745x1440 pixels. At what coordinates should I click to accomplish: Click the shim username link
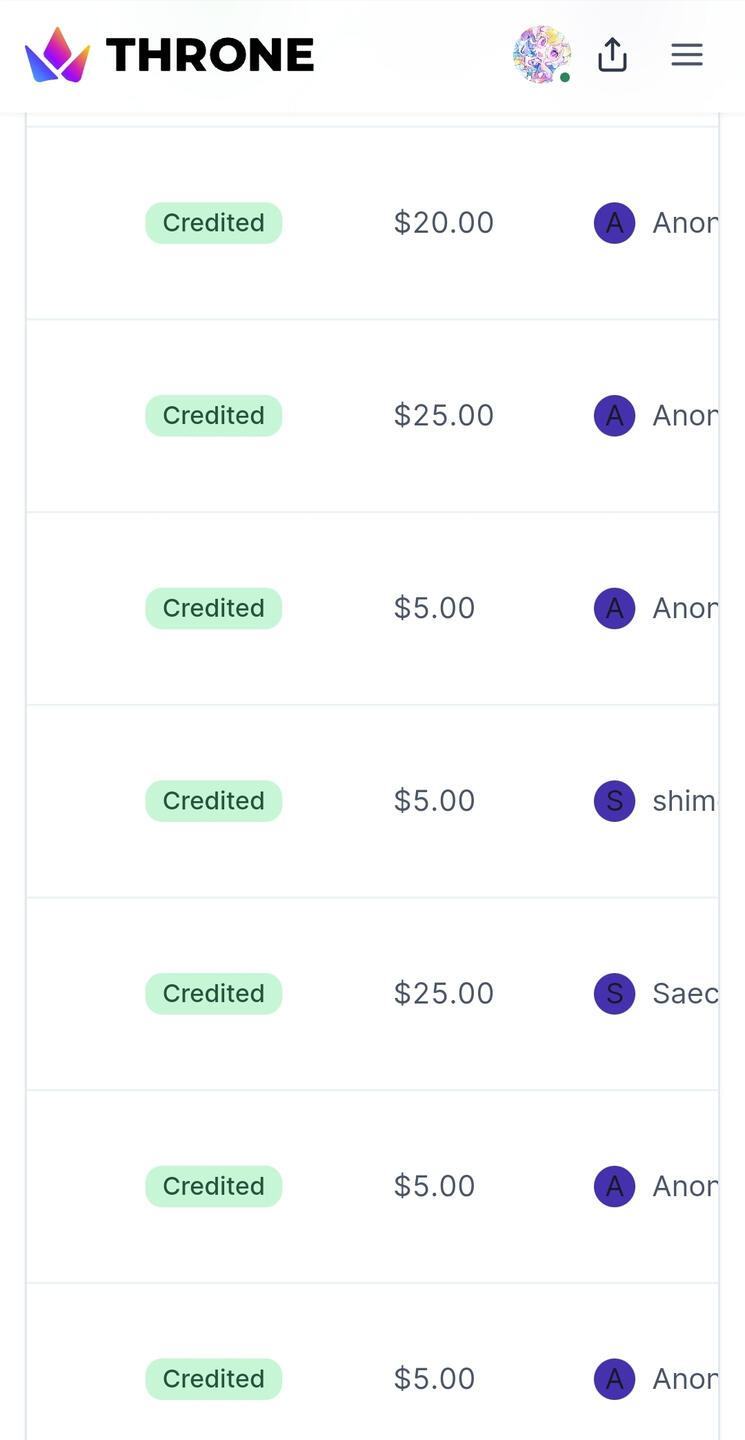[x=684, y=801]
